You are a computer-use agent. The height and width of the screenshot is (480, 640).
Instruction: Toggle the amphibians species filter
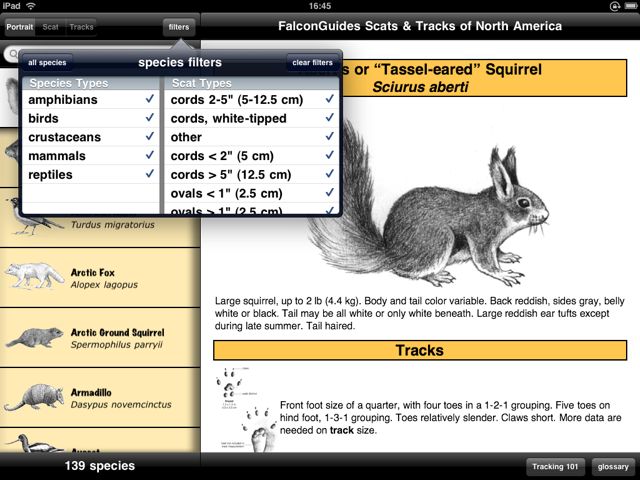pos(91,100)
